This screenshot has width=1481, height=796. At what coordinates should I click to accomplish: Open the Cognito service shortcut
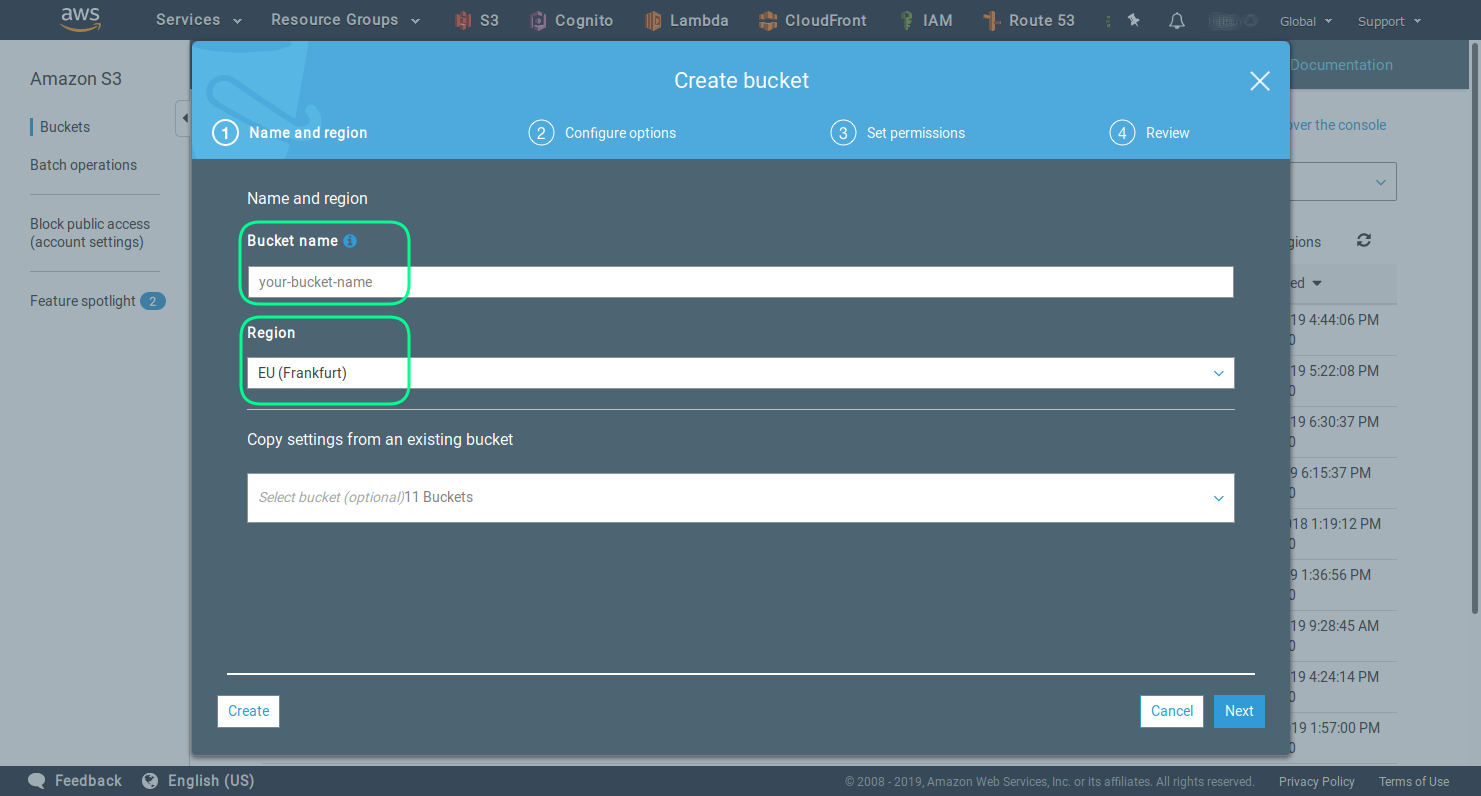point(571,20)
